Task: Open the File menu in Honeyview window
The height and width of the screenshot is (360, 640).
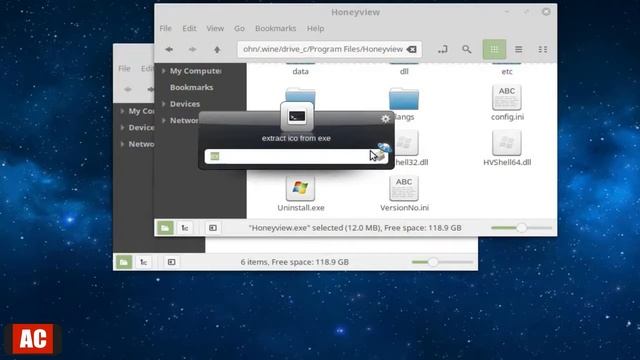Action: click(x=165, y=28)
